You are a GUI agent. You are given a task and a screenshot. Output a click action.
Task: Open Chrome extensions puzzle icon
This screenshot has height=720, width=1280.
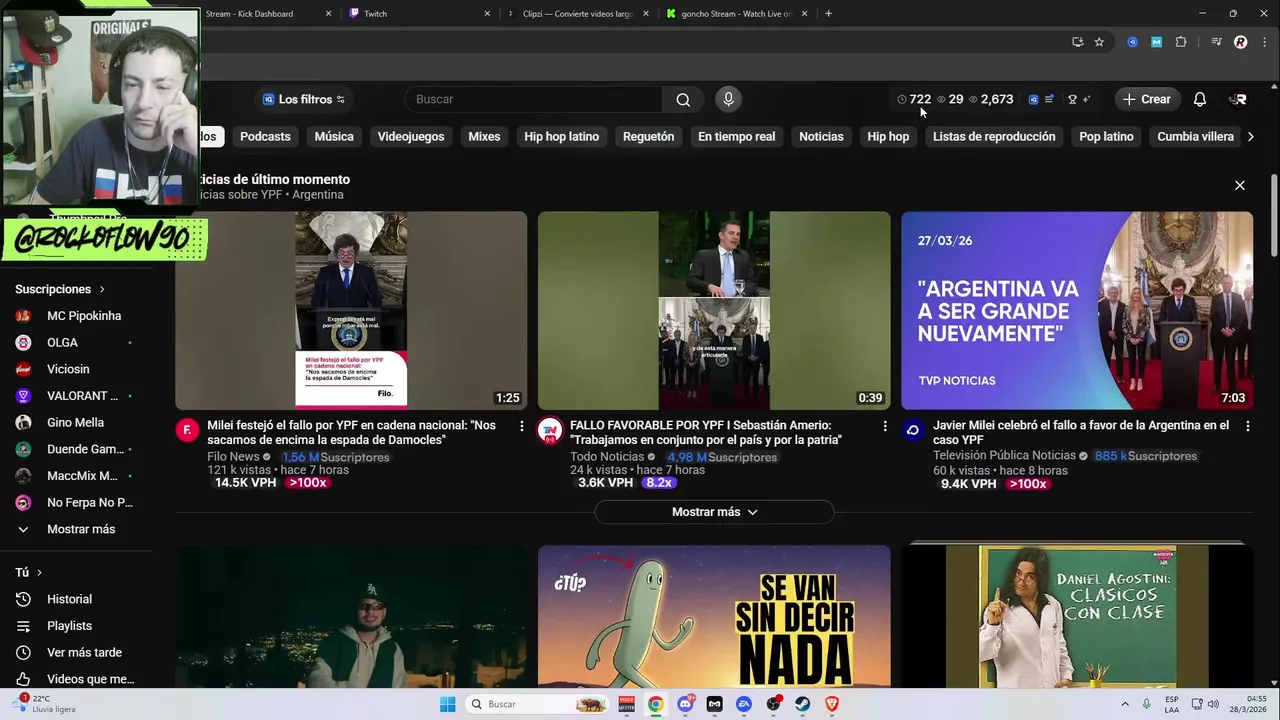click(x=1181, y=42)
